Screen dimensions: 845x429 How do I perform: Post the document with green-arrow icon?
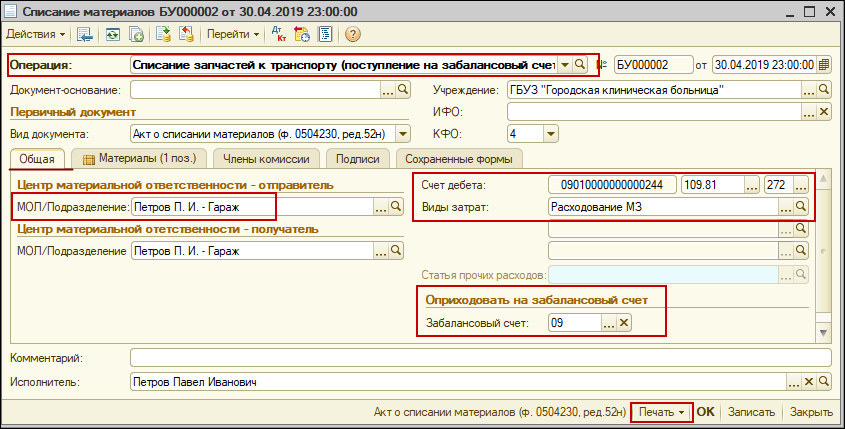[163, 34]
